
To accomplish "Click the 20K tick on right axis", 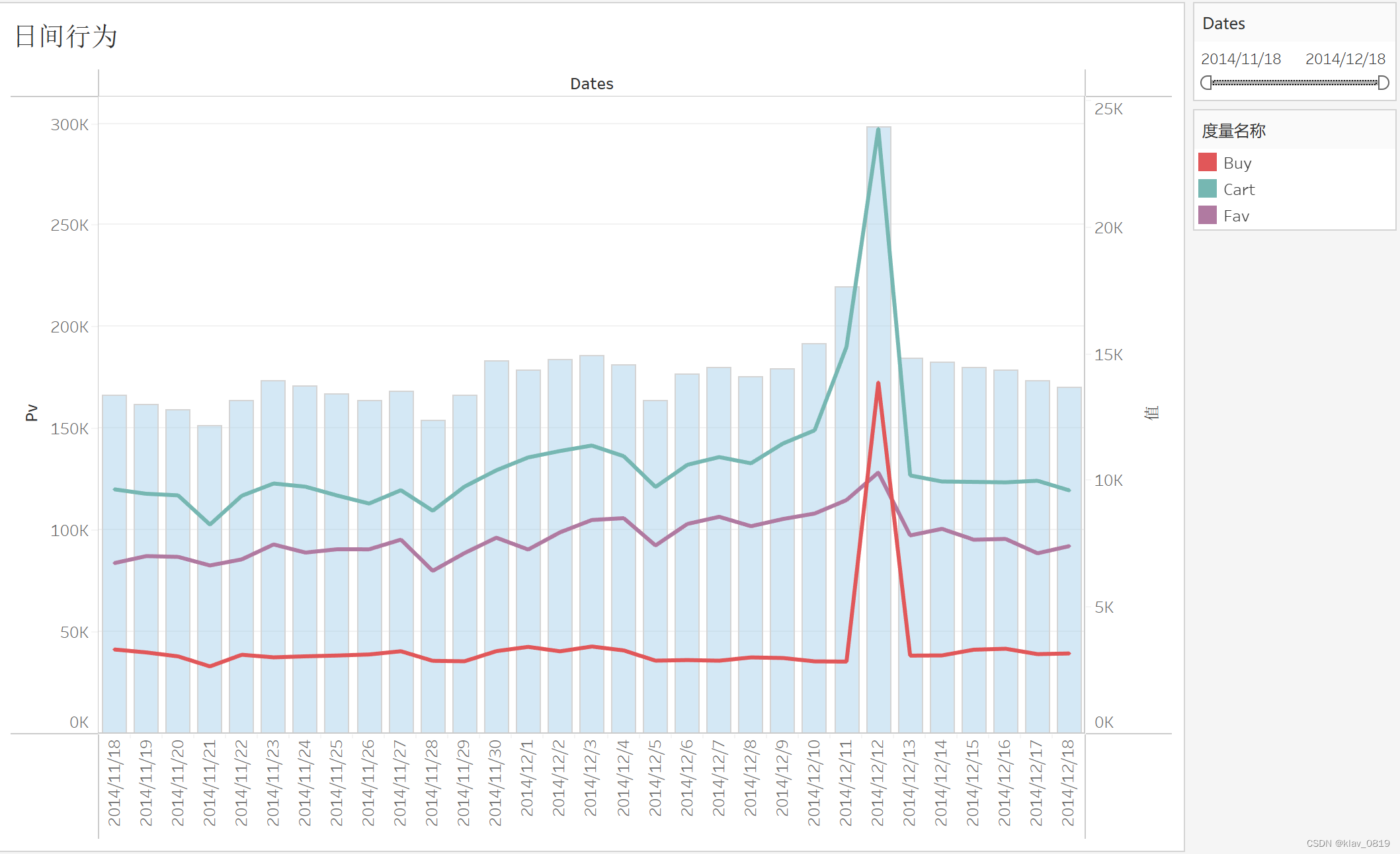I will (1108, 228).
